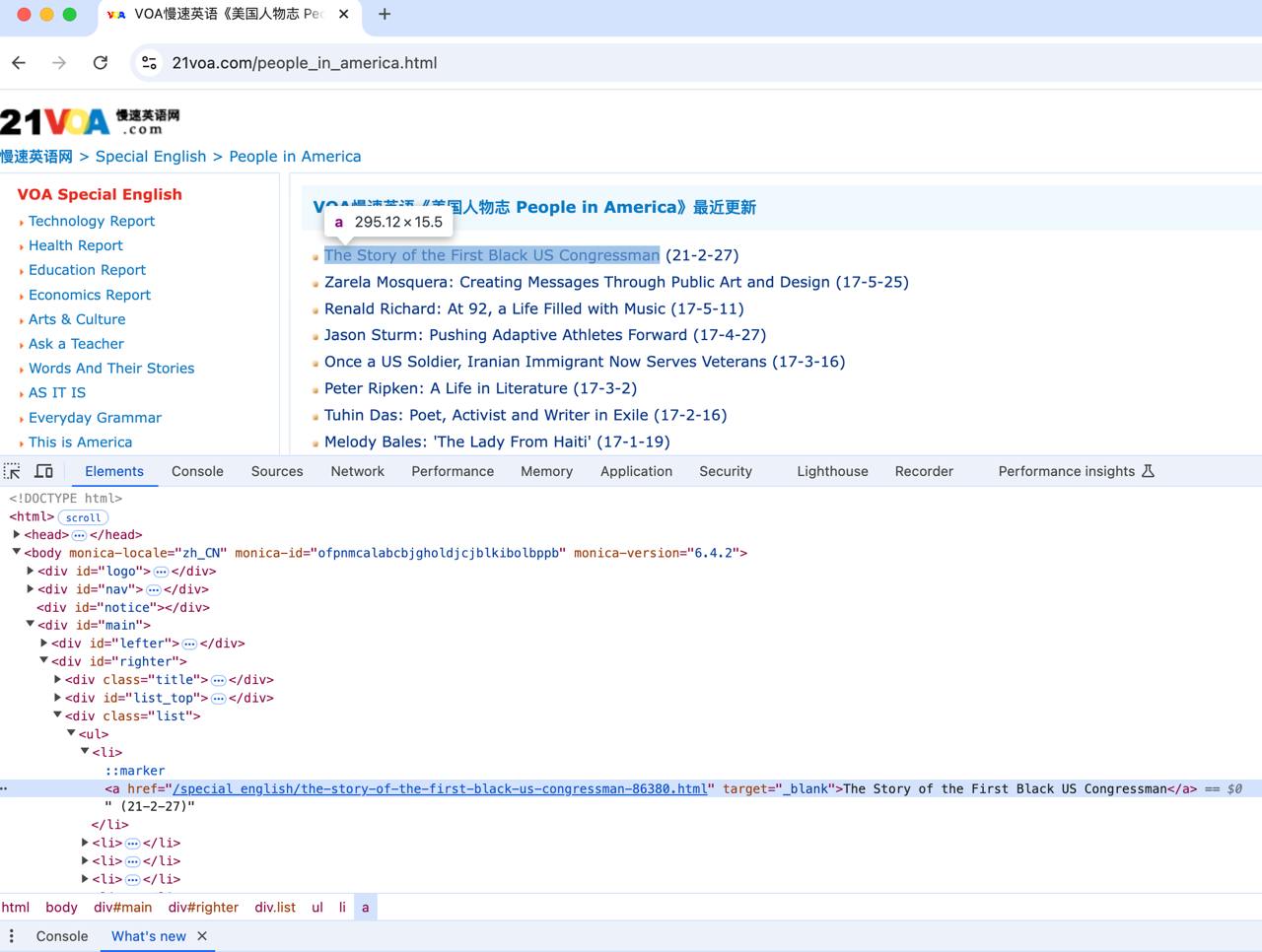
Task: Click the ellipsis in the head element
Action: point(79,535)
